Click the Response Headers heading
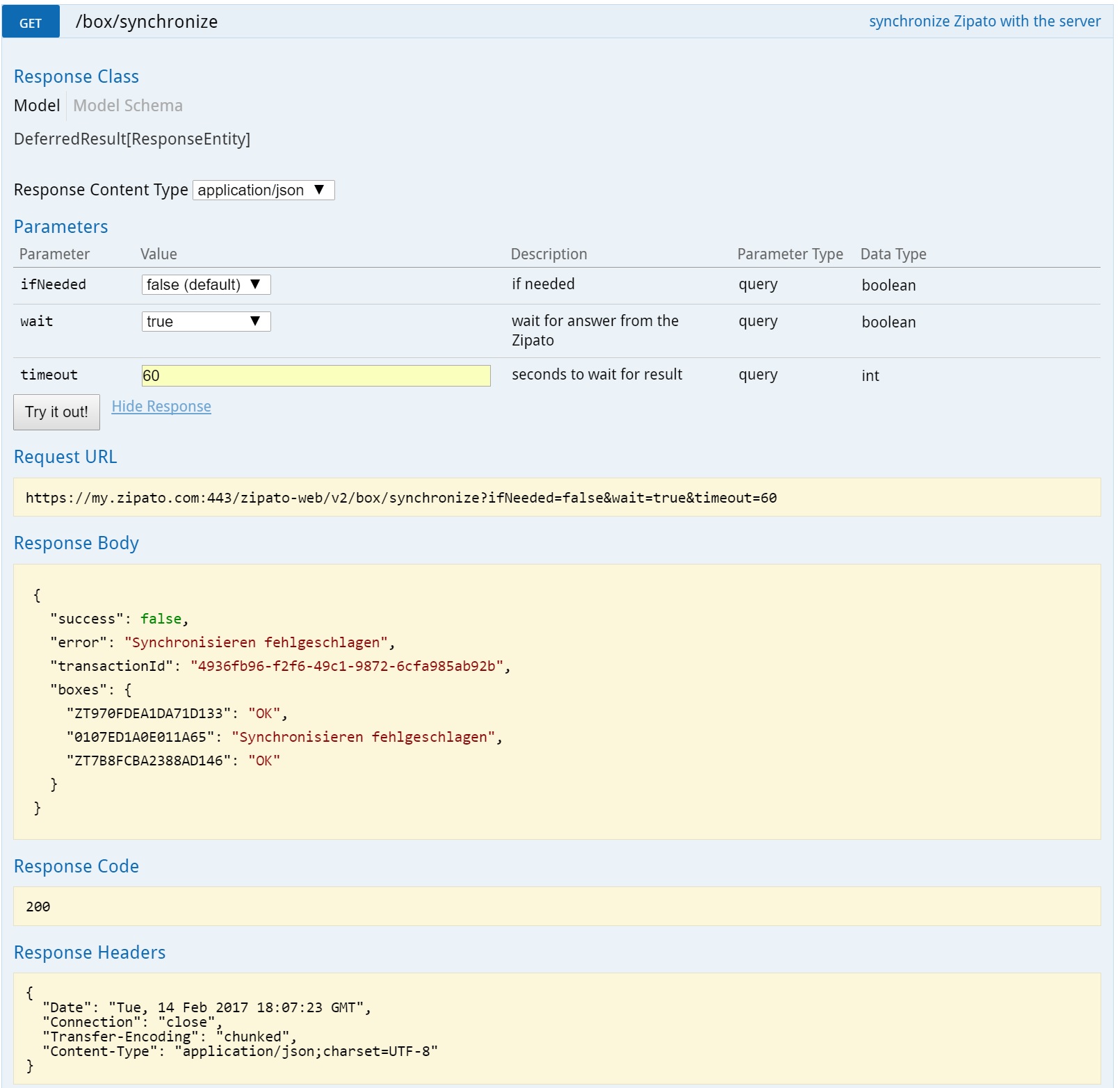This screenshot has height=1088, width=1120. click(x=90, y=952)
